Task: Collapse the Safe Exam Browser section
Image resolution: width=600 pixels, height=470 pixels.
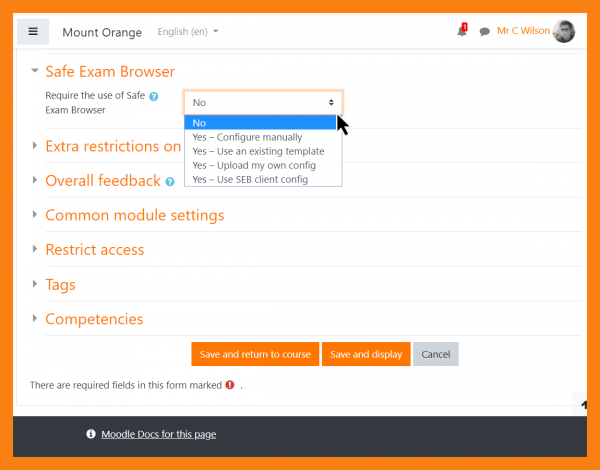Action: [x=110, y=72]
